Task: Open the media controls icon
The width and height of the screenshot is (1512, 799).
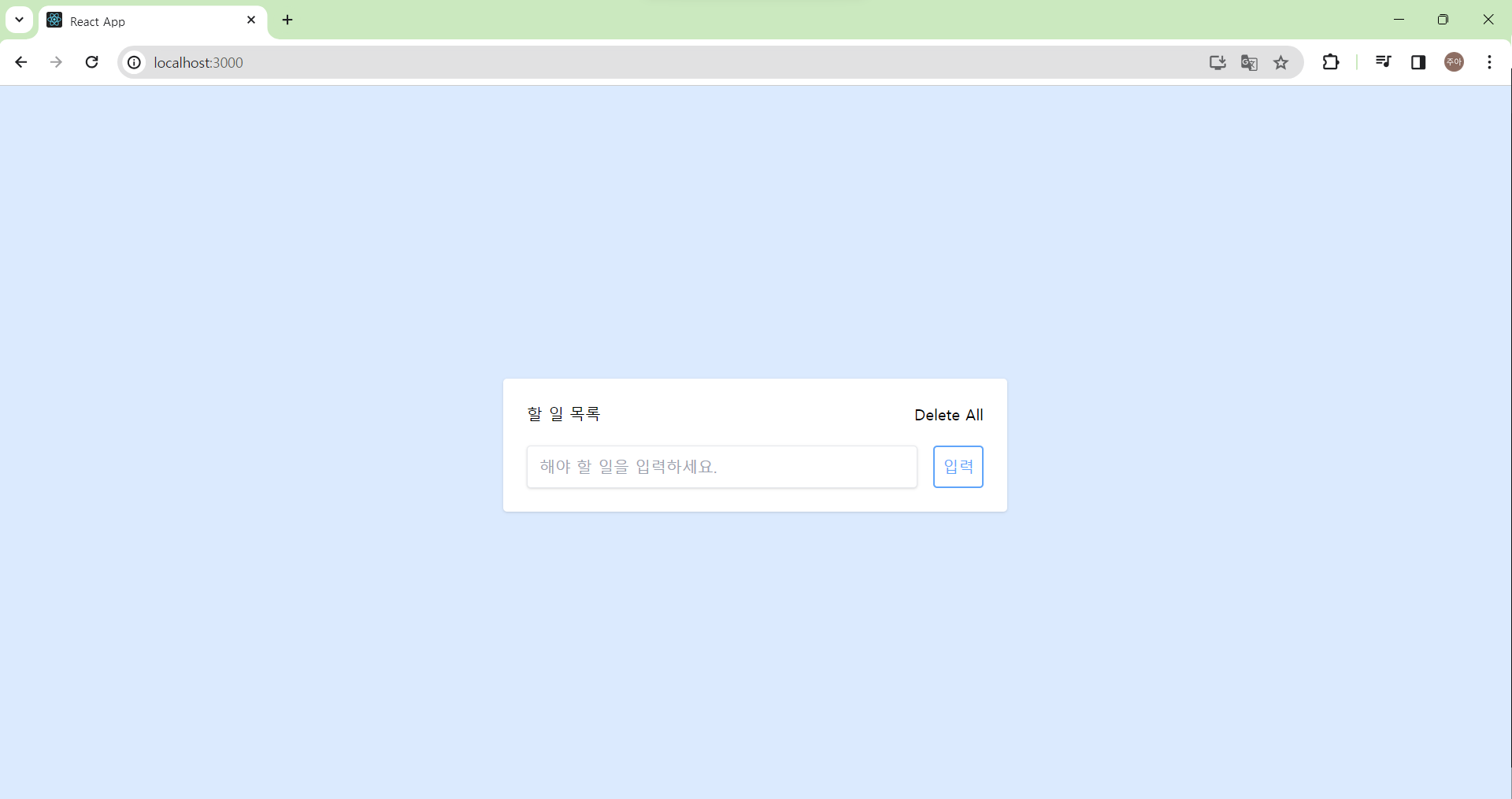Action: click(x=1383, y=62)
